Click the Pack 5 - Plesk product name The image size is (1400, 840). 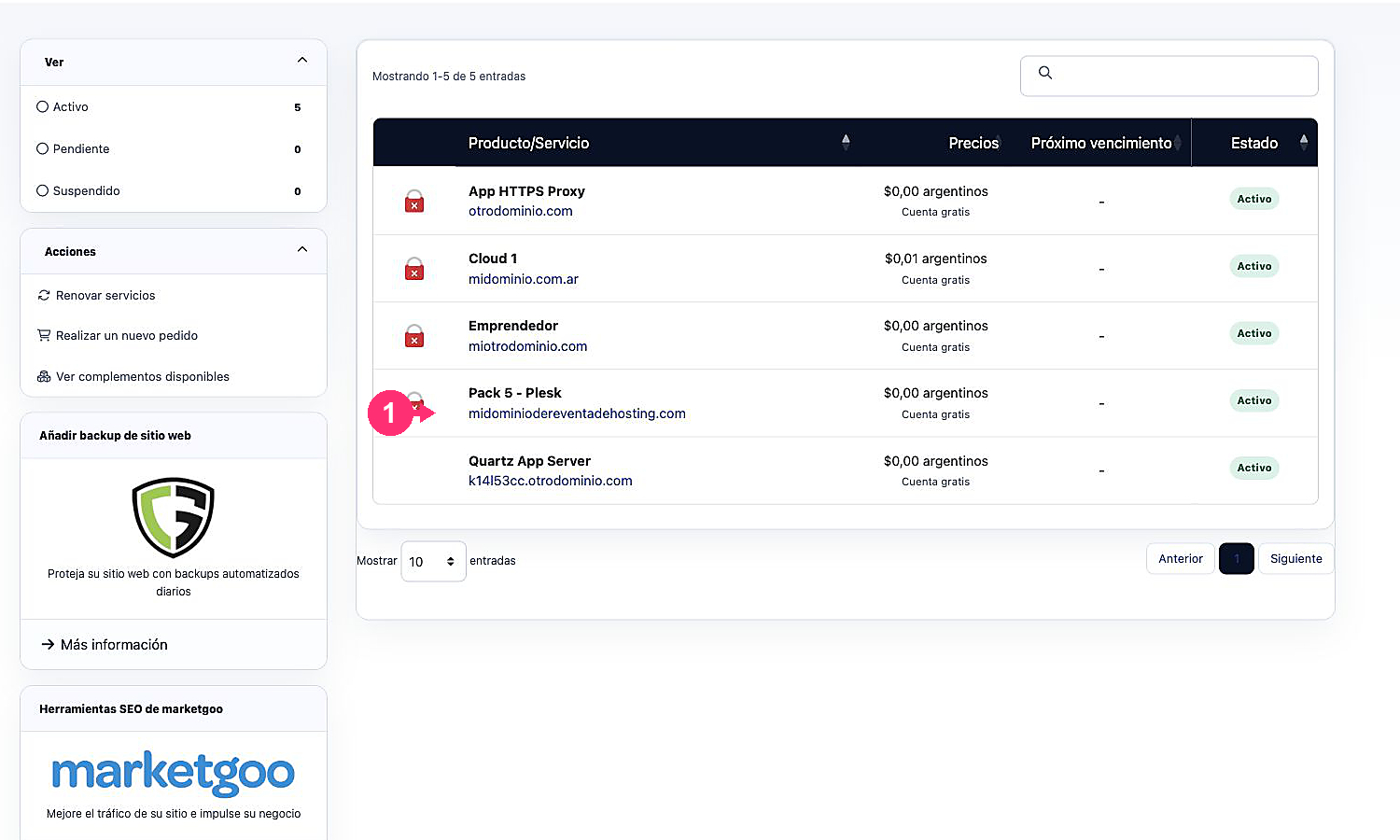tap(515, 393)
